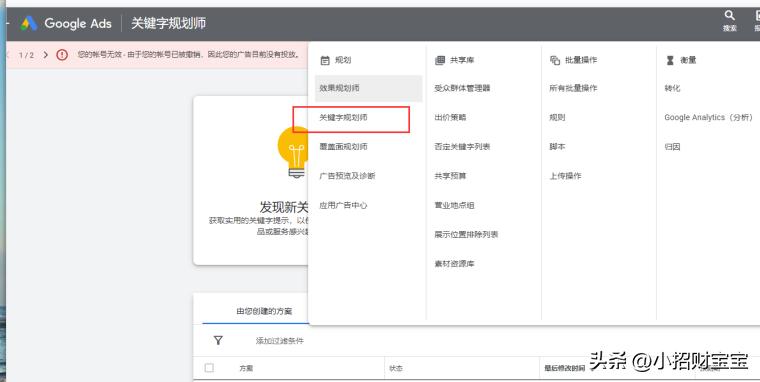Viewport: 760px width, 382px height.
Task: Open 效果规划师 menu item
Action: 368,88
